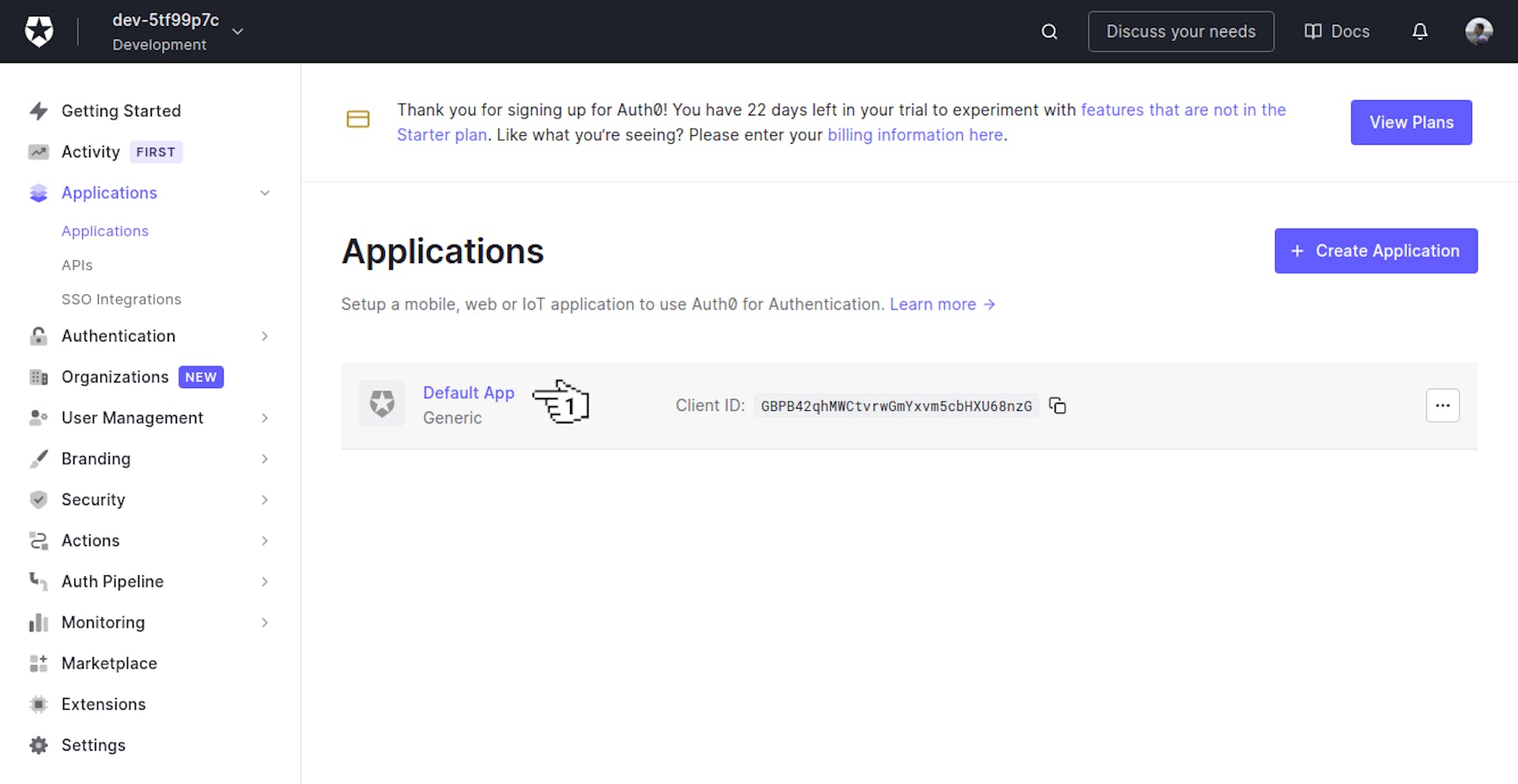Image resolution: width=1518 pixels, height=784 pixels.
Task: Open SSO Integrations
Action: coord(121,299)
